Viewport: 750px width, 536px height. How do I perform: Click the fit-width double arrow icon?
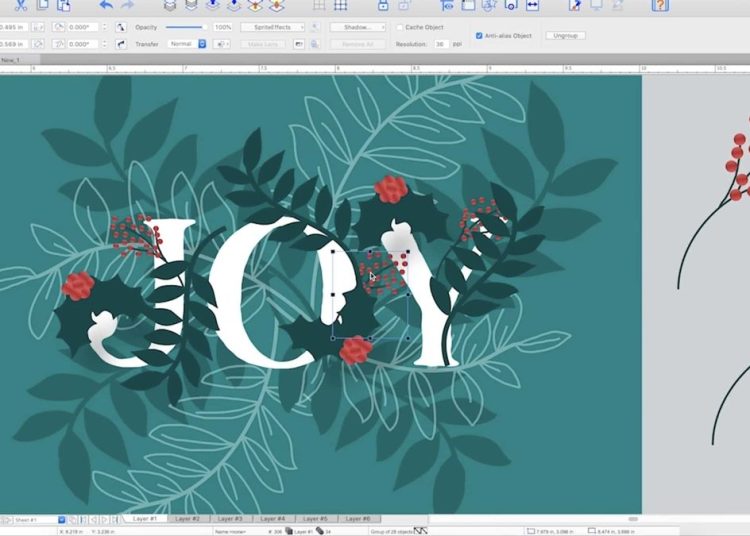click(x=532, y=5)
